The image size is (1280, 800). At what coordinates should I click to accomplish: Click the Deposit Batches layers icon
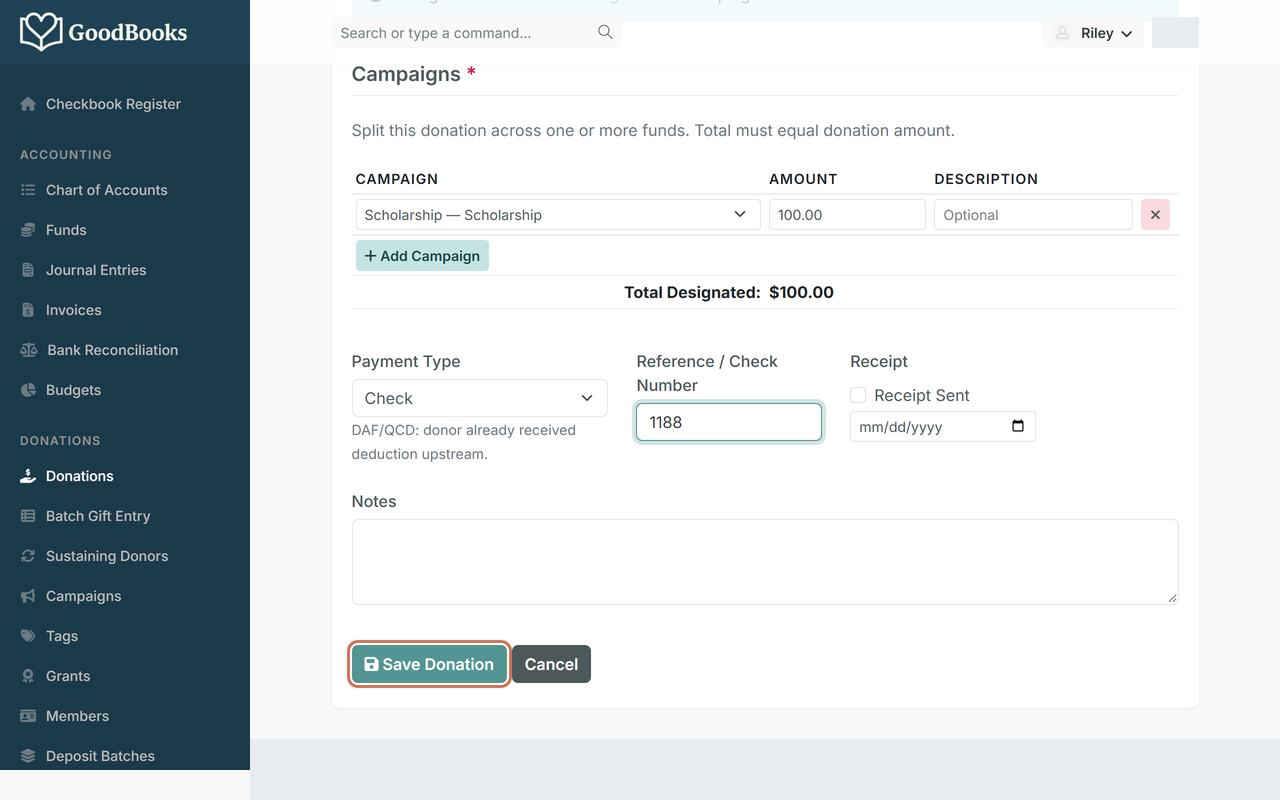[28, 756]
